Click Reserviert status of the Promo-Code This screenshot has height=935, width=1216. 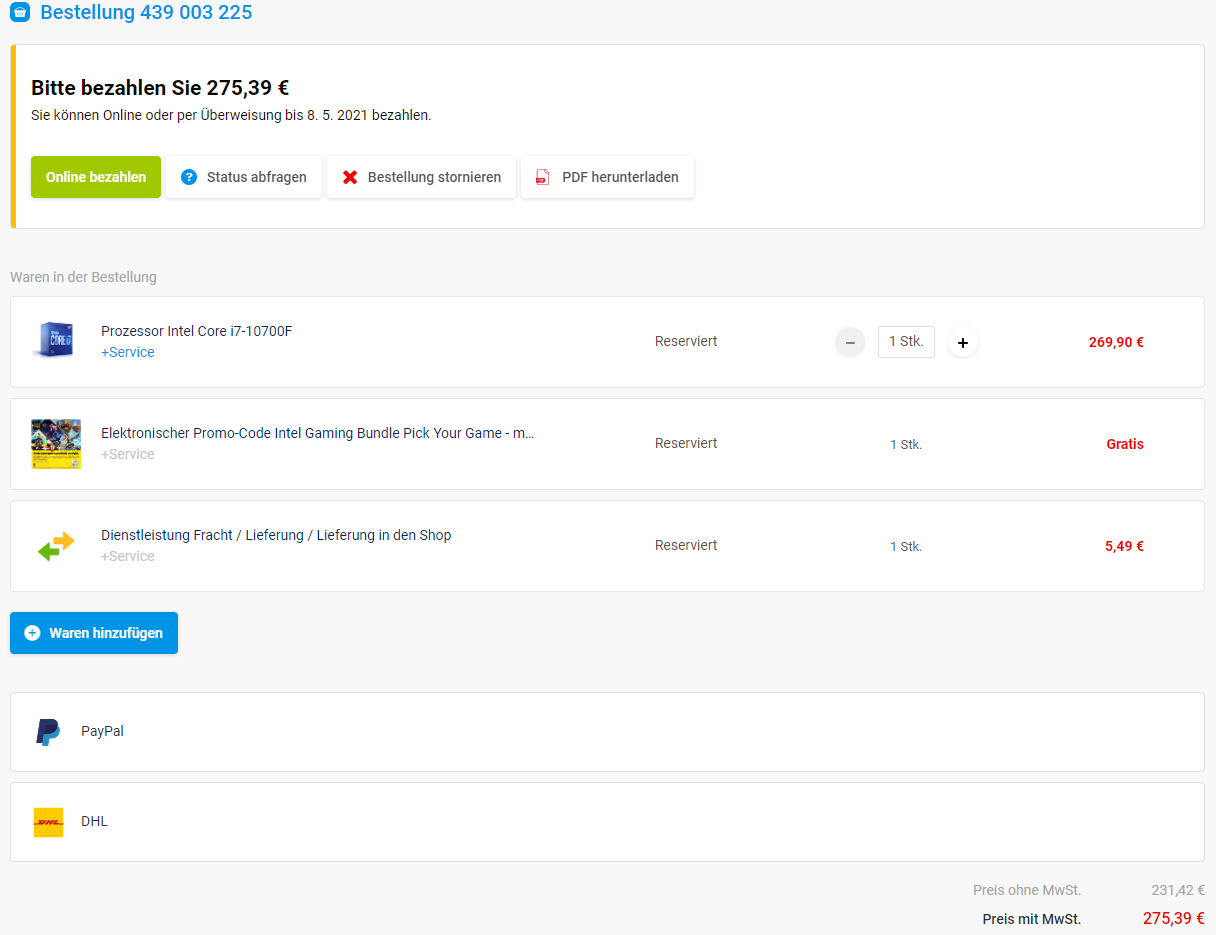pos(686,443)
